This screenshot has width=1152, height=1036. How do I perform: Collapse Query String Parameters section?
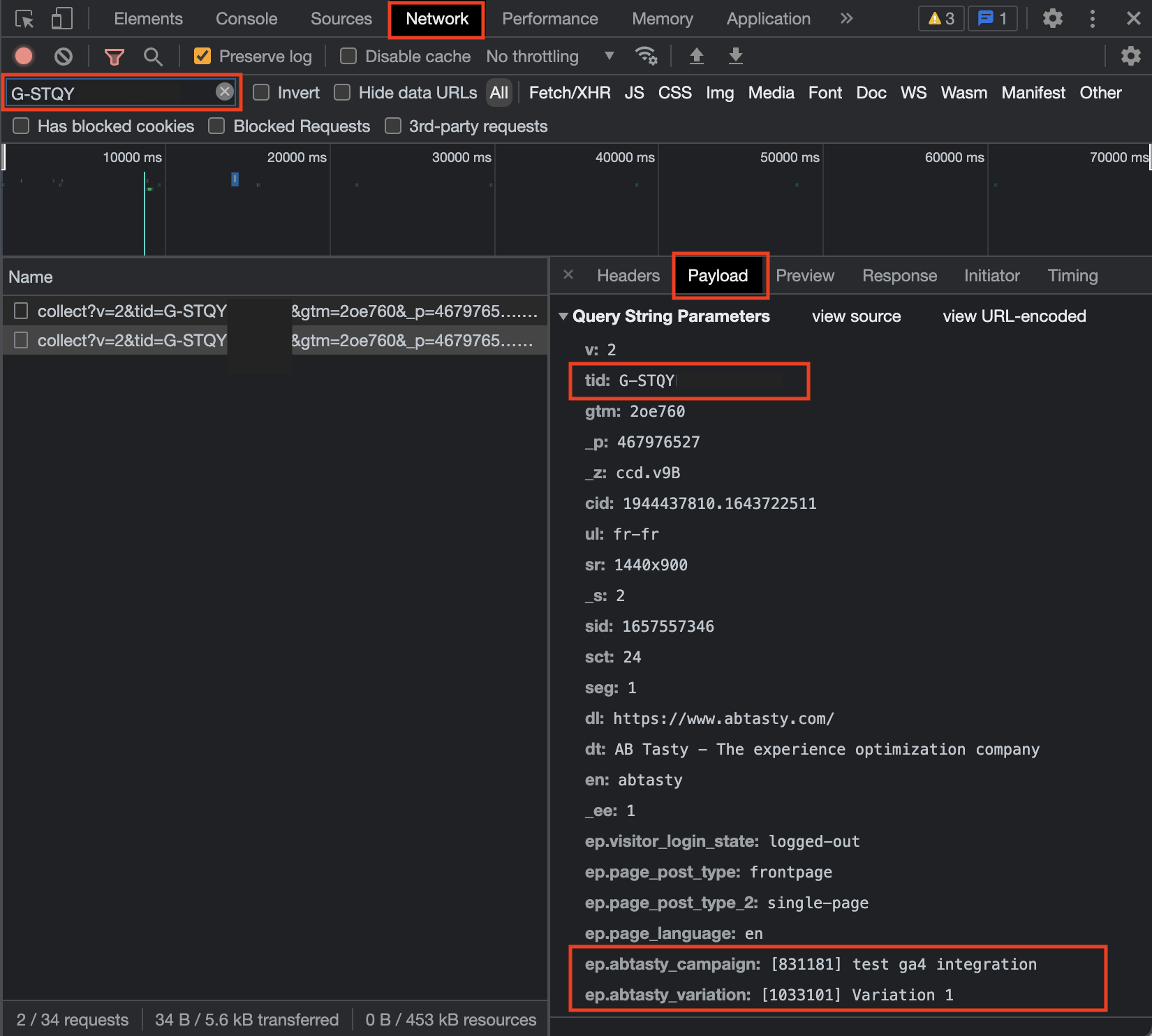563,316
